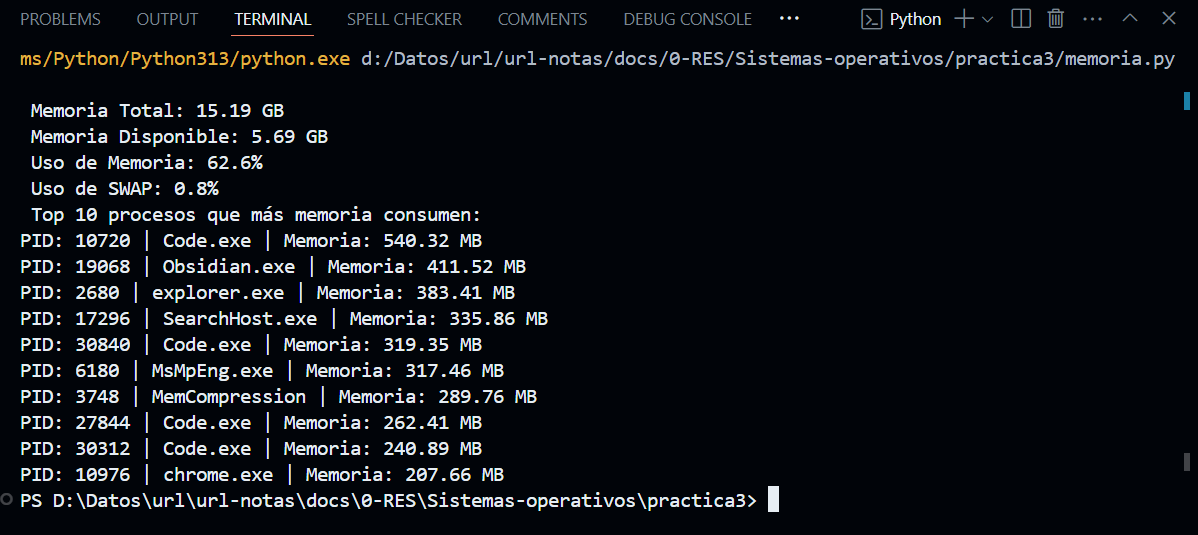The image size is (1198, 535).
Task: Click the command decoration circle beside the PS prompt
Action: (8, 499)
